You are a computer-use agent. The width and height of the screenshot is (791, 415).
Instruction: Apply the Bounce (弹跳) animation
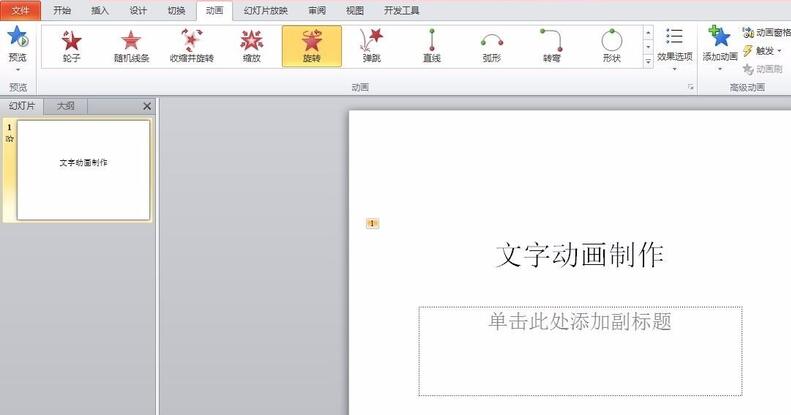coord(371,46)
